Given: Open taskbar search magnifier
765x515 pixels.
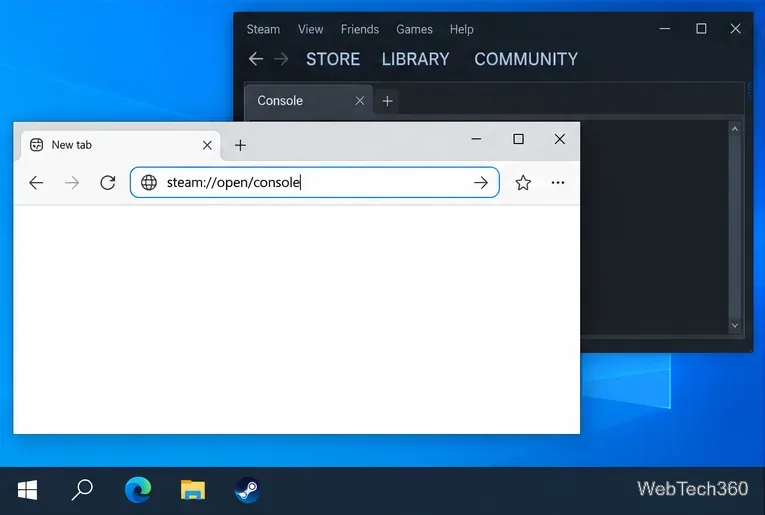Looking at the screenshot, I should click(x=82, y=490).
